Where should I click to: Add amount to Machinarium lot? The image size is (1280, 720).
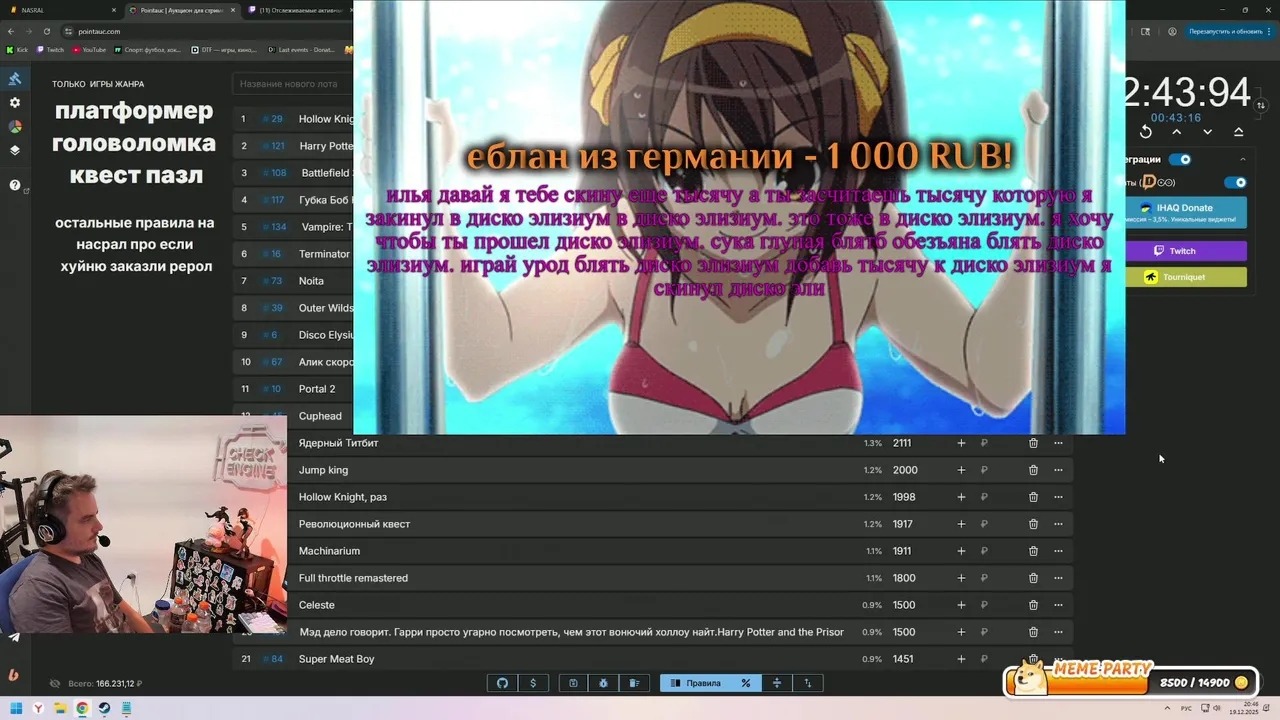pos(961,551)
